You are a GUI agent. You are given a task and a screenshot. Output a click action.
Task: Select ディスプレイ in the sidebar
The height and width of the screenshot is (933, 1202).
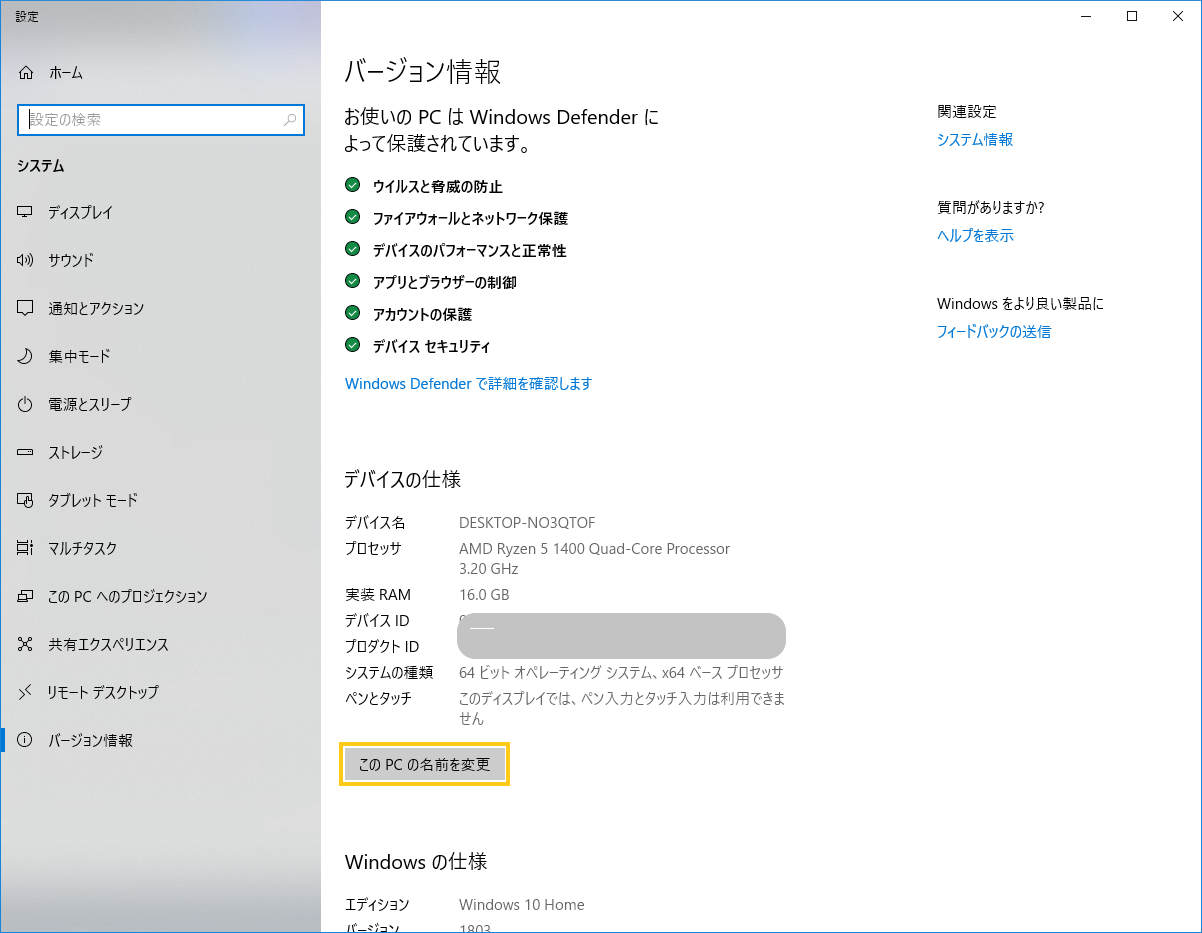[x=160, y=213]
